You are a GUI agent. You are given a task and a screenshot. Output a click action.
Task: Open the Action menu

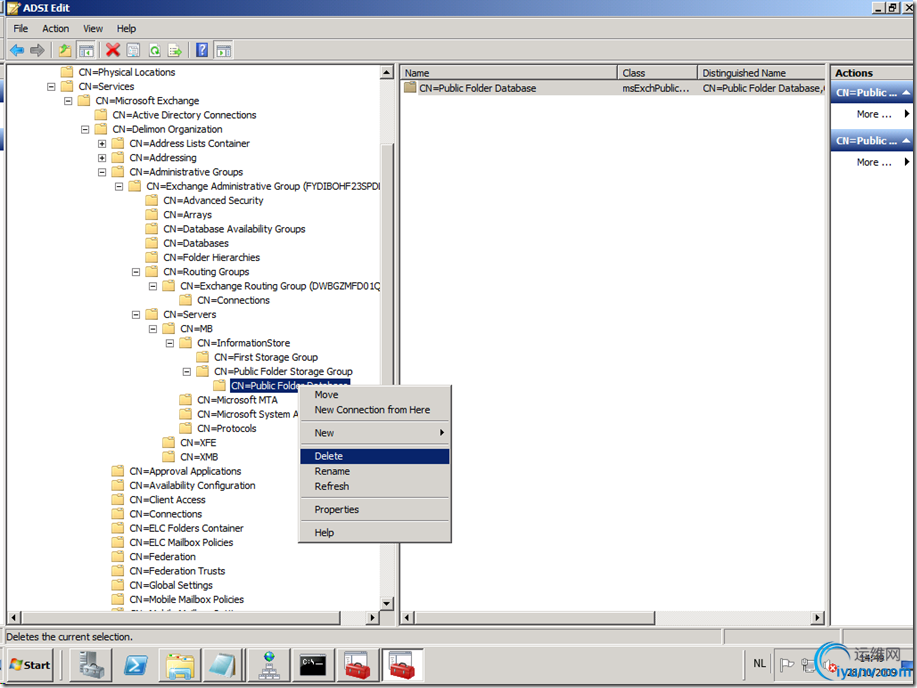[x=56, y=29]
